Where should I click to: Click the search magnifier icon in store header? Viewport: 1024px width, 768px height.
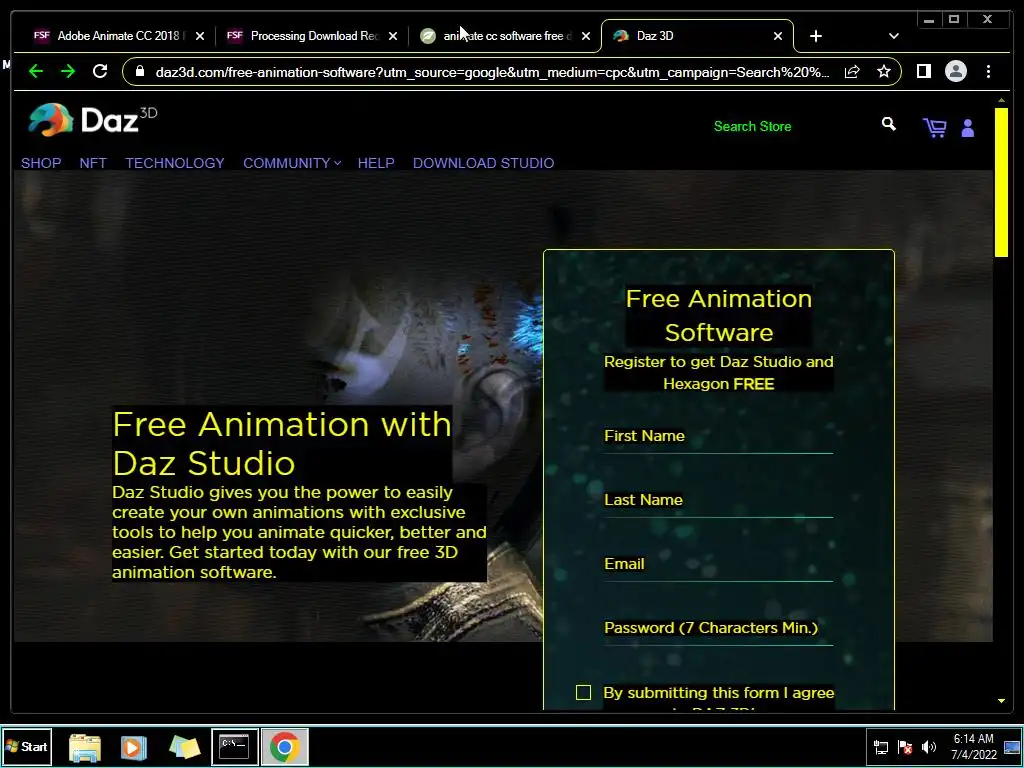pyautogui.click(x=888, y=124)
